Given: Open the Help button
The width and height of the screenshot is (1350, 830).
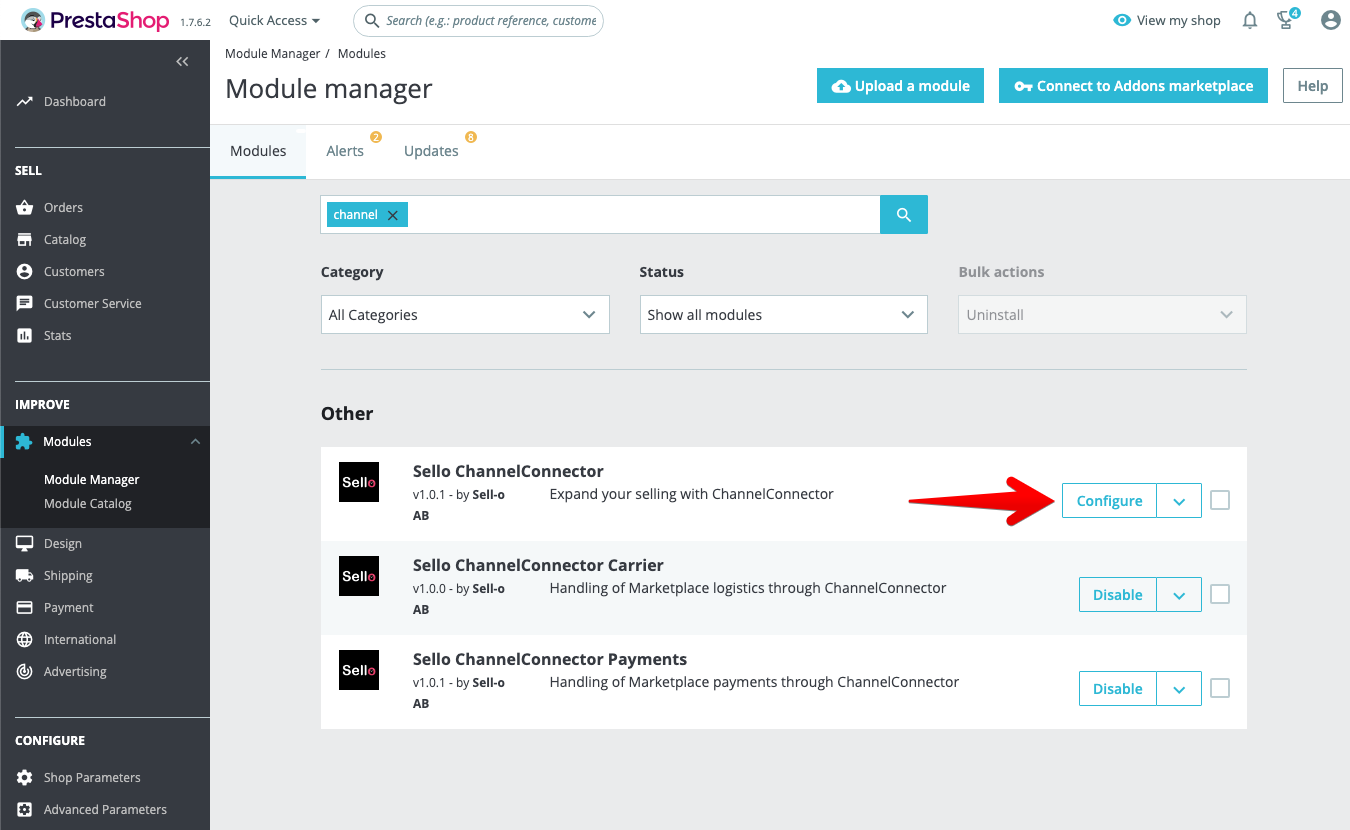Looking at the screenshot, I should [x=1312, y=86].
